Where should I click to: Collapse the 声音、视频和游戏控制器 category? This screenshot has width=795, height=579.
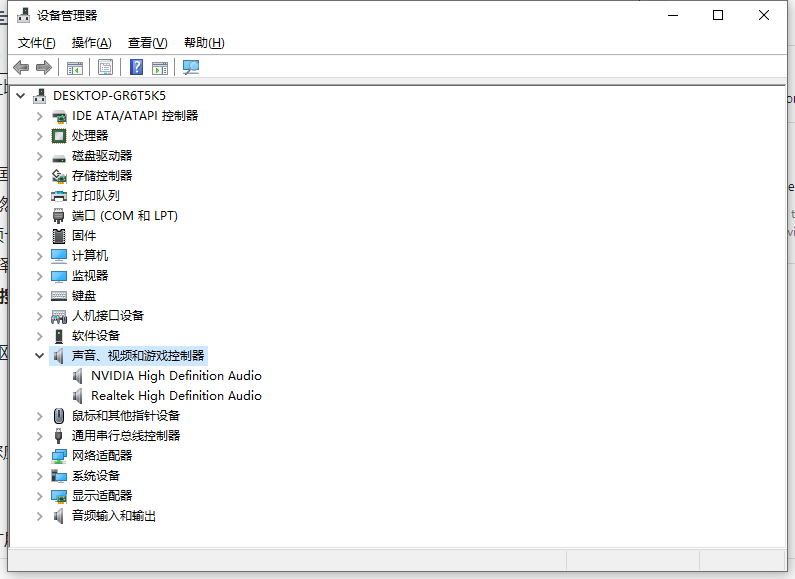40,356
